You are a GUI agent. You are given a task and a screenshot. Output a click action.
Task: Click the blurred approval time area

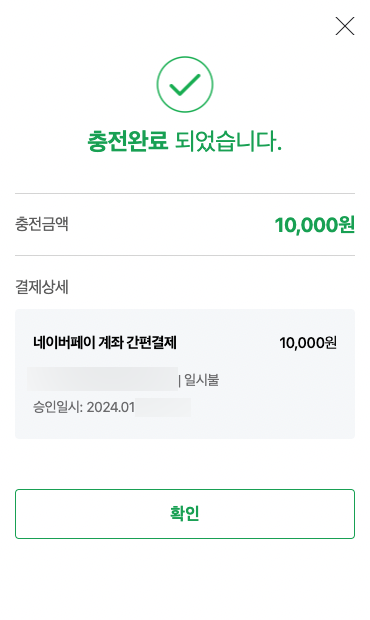(163, 407)
